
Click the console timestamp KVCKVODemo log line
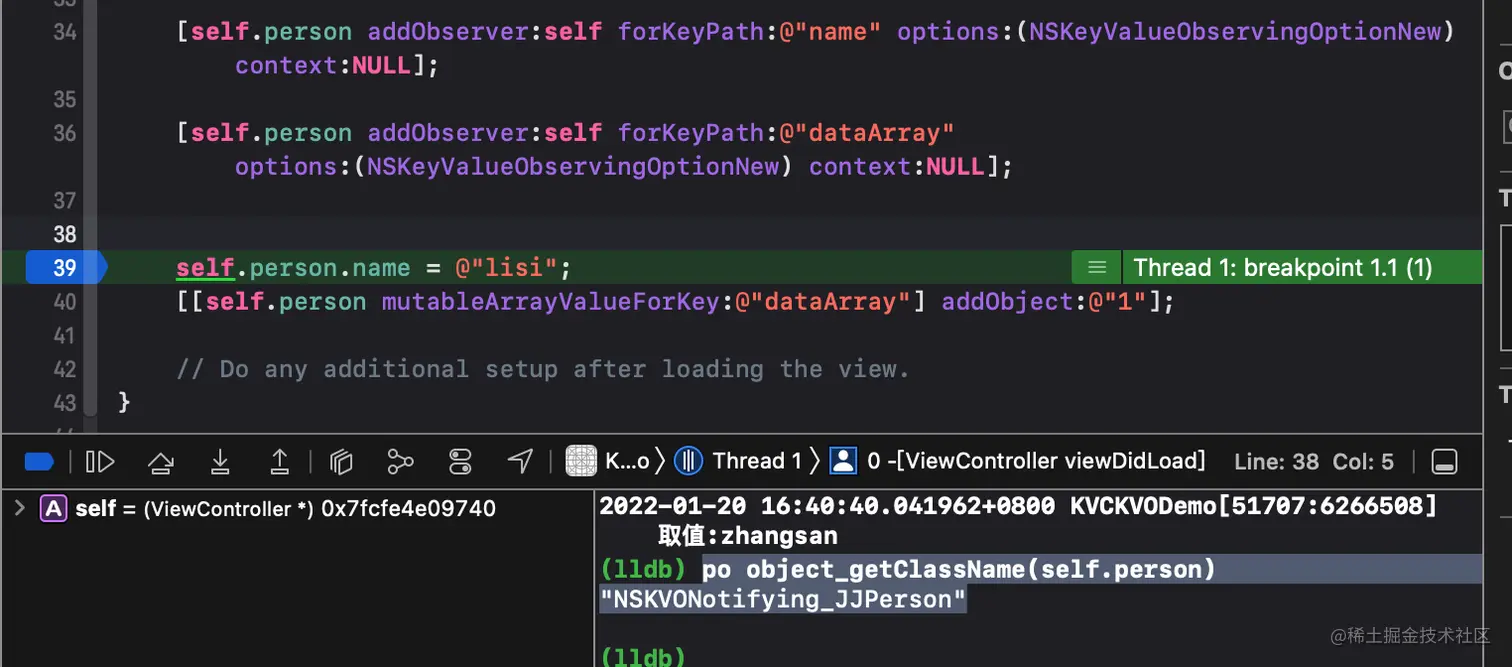tap(1018, 506)
